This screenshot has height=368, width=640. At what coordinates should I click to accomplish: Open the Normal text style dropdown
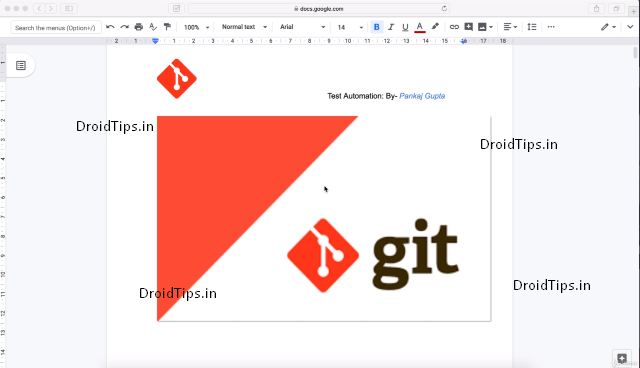[x=244, y=27]
